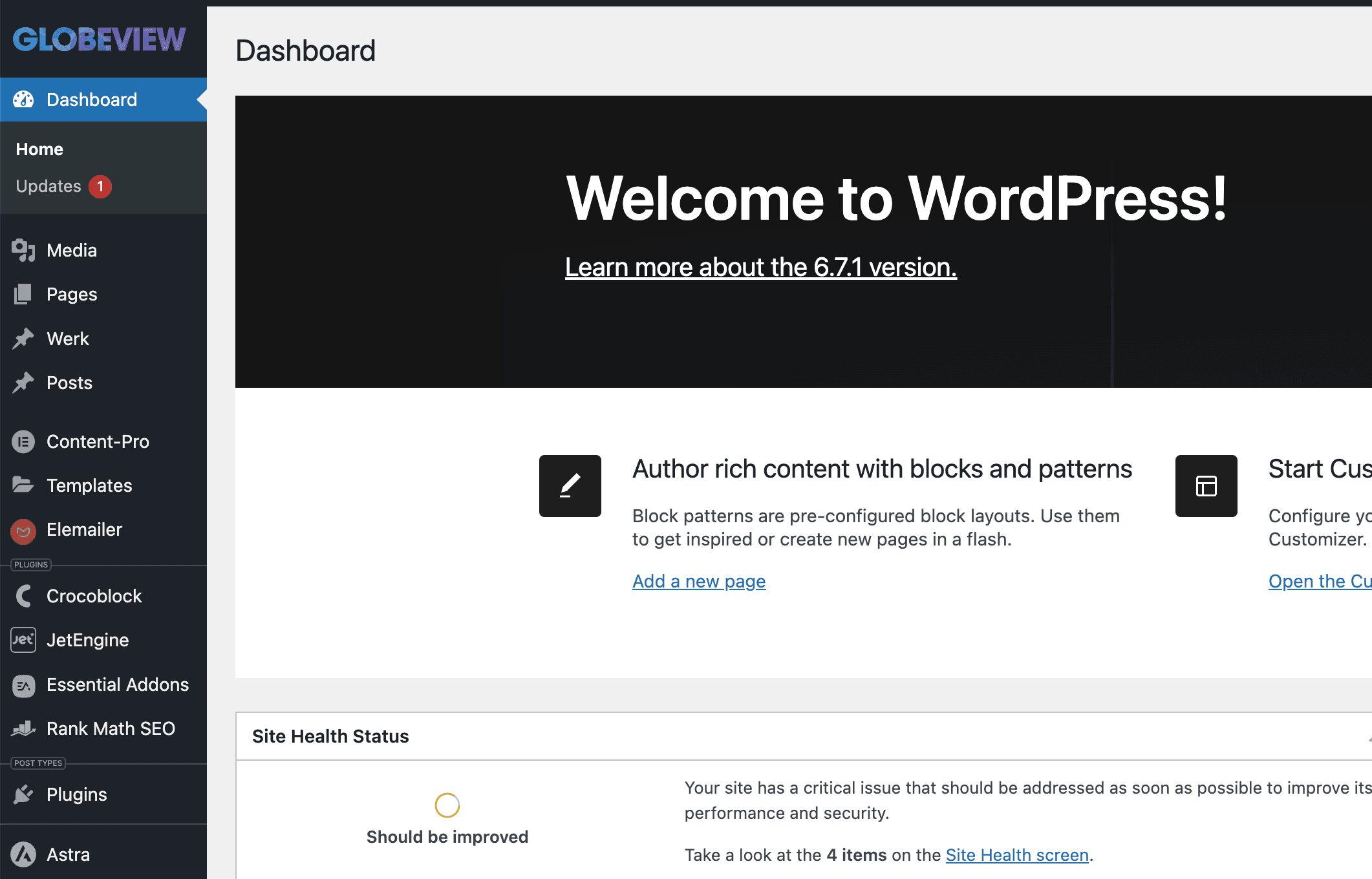Select the Dashboard gauge icon

[x=24, y=100]
